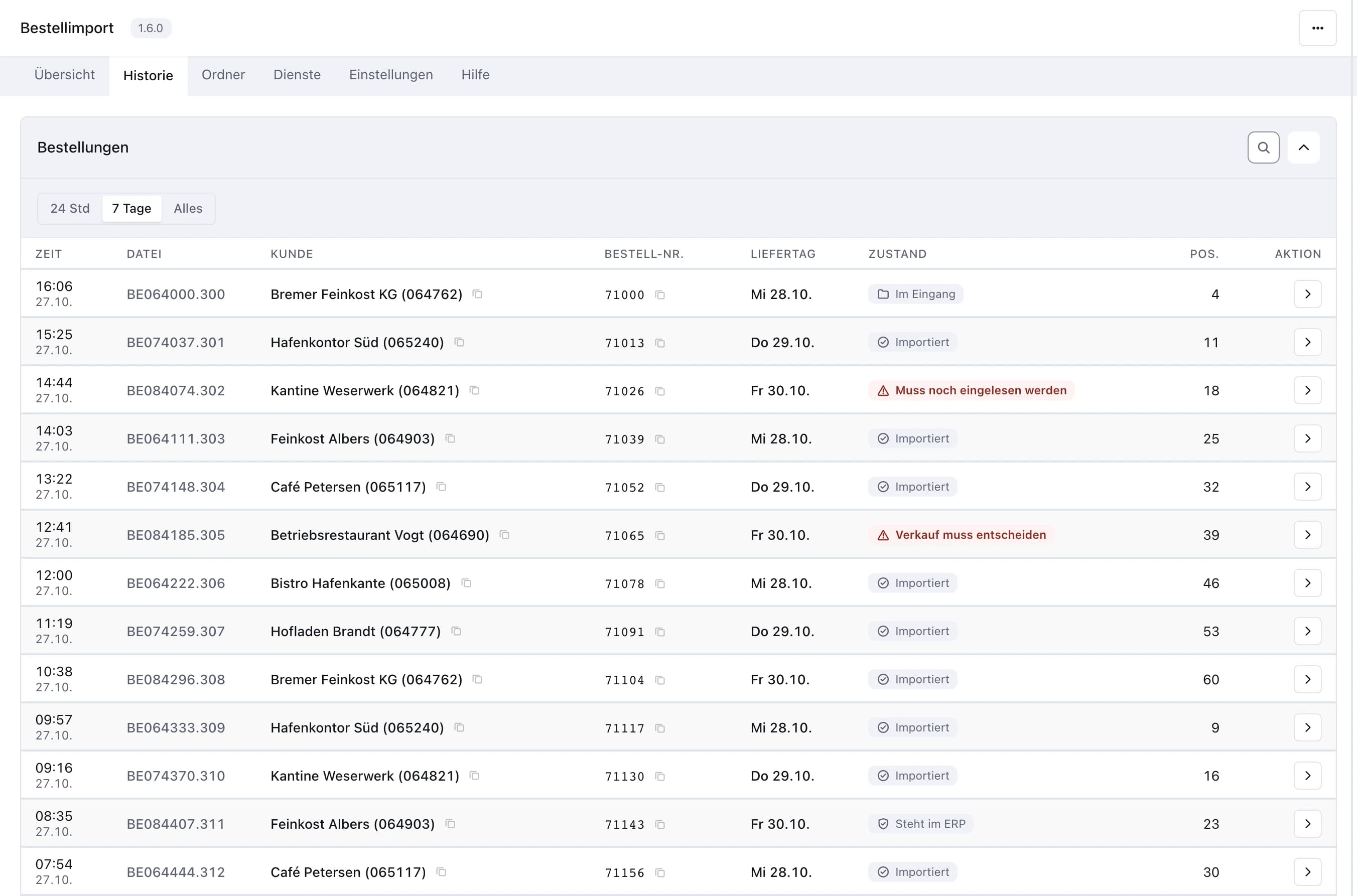This screenshot has height=896, width=1357.
Task: Select the 7 Tage time filter
Action: pyautogui.click(x=131, y=209)
